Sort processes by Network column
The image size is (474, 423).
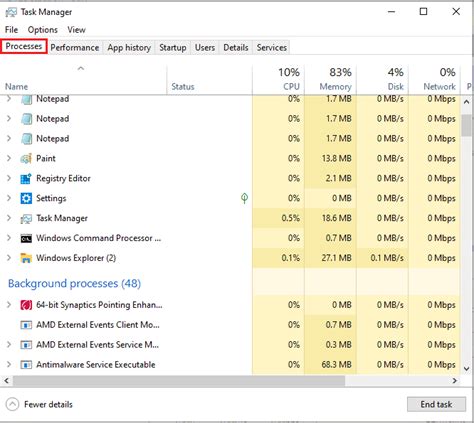click(x=434, y=79)
